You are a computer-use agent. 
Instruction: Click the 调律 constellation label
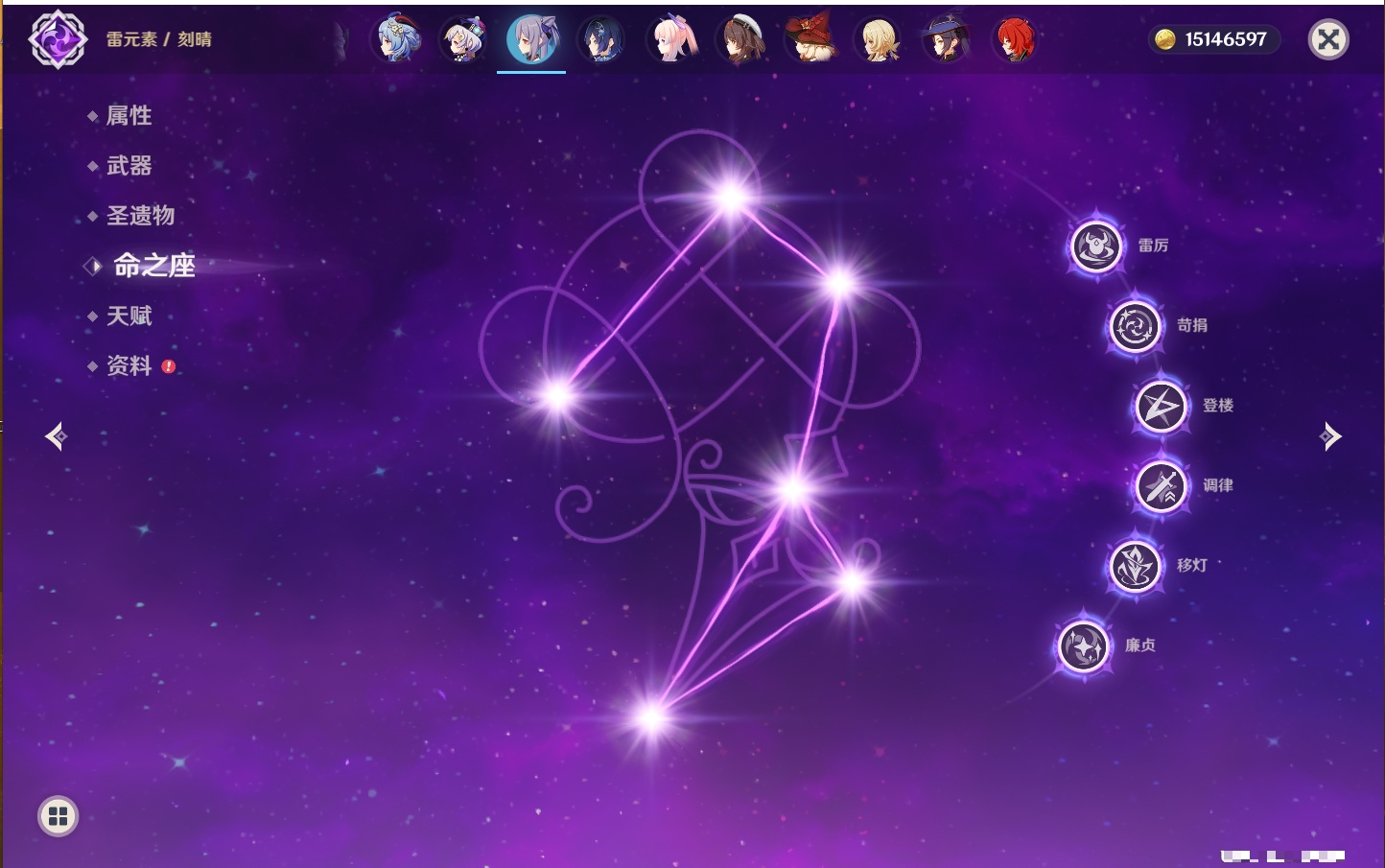(1218, 485)
